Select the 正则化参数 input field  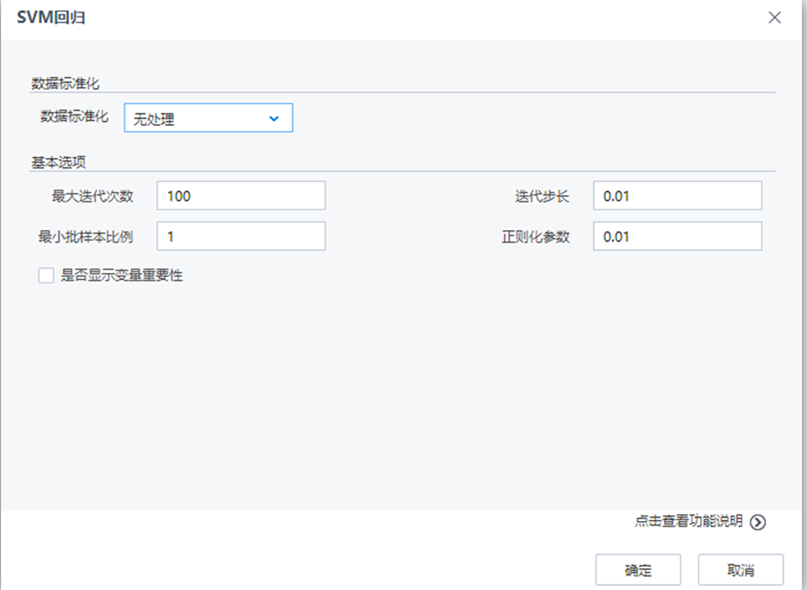677,236
